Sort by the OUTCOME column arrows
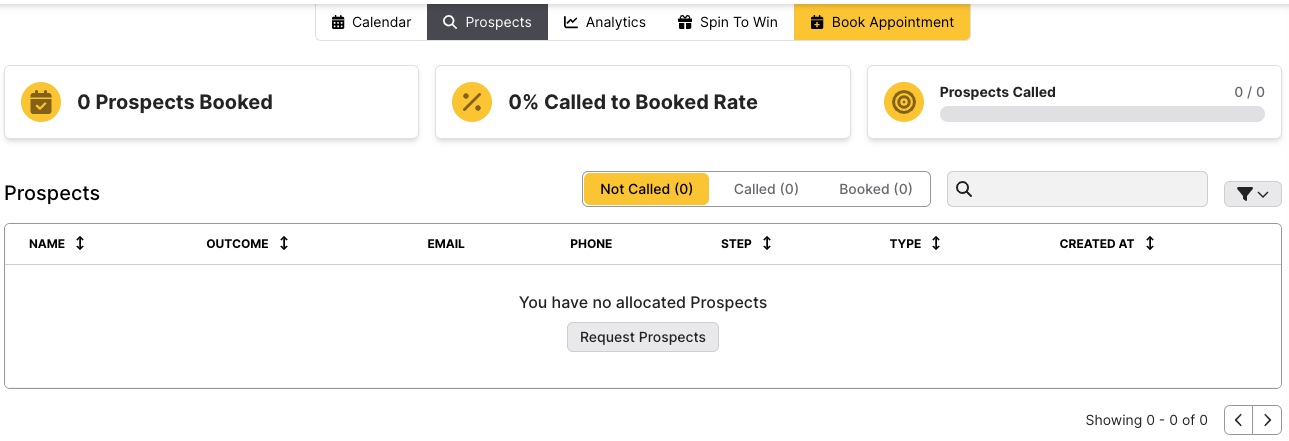This screenshot has height=441, width=1289. pos(284,243)
